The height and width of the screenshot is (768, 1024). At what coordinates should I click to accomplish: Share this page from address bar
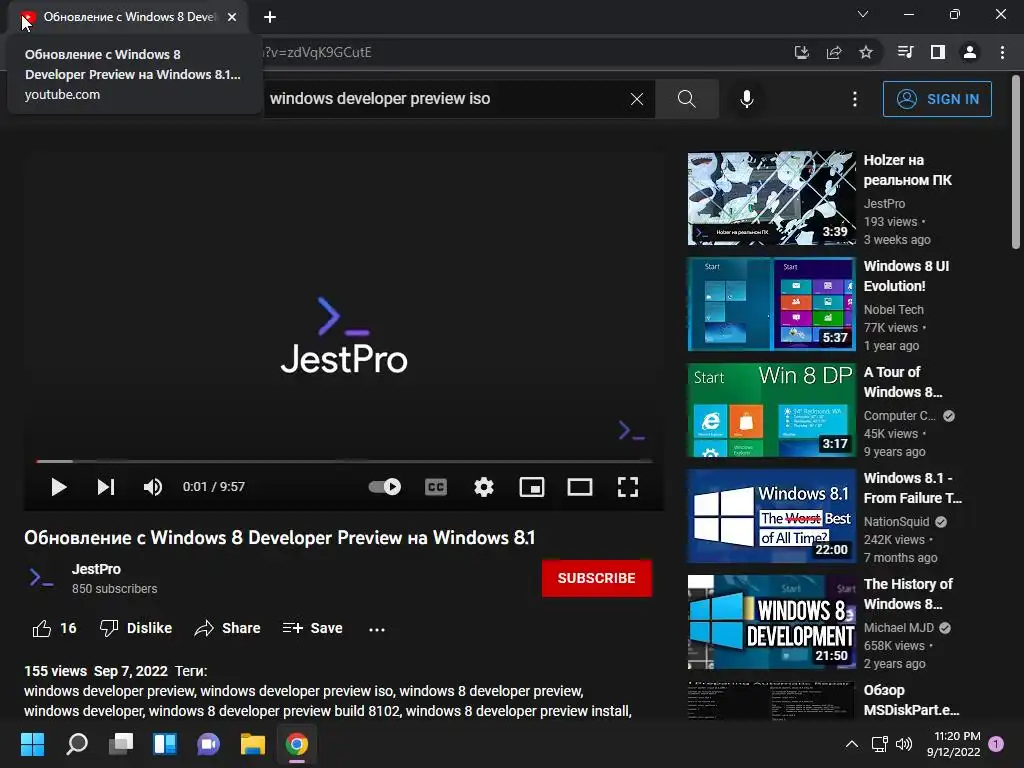pyautogui.click(x=834, y=52)
